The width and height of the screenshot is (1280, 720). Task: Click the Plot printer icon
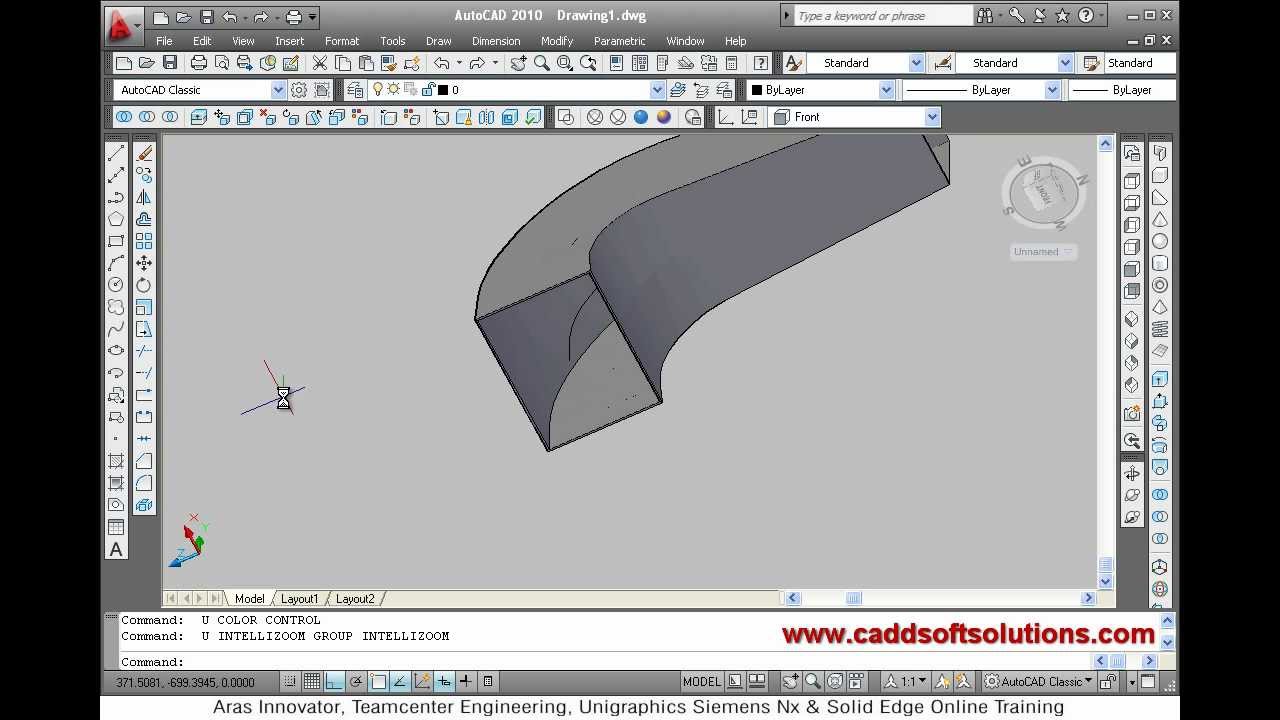(199, 63)
